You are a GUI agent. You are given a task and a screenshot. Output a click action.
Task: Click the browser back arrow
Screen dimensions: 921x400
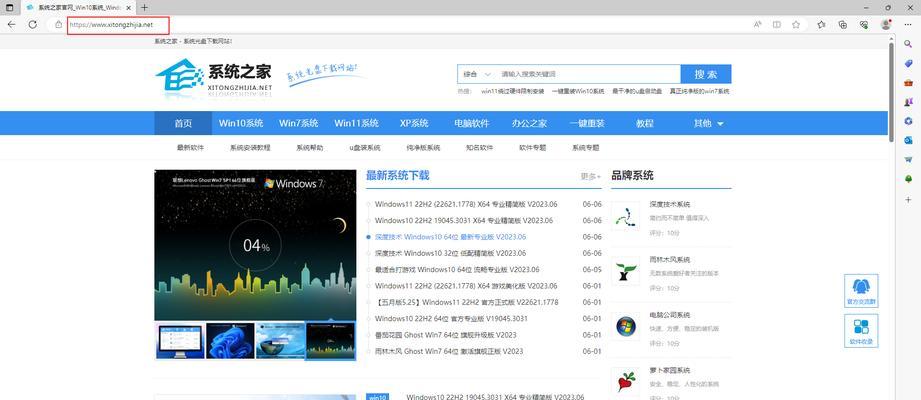pyautogui.click(x=12, y=25)
